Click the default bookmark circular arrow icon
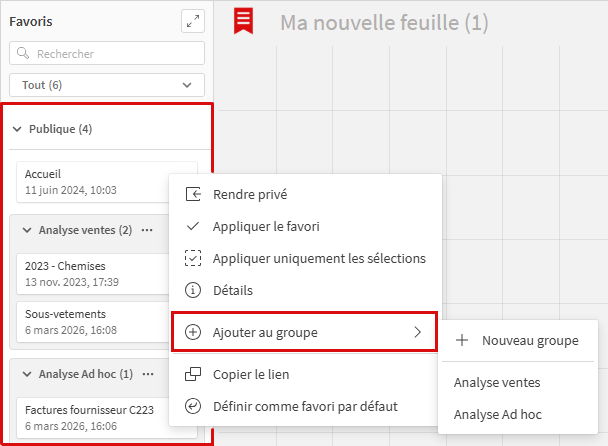This screenshot has height=446, width=608. point(193,406)
